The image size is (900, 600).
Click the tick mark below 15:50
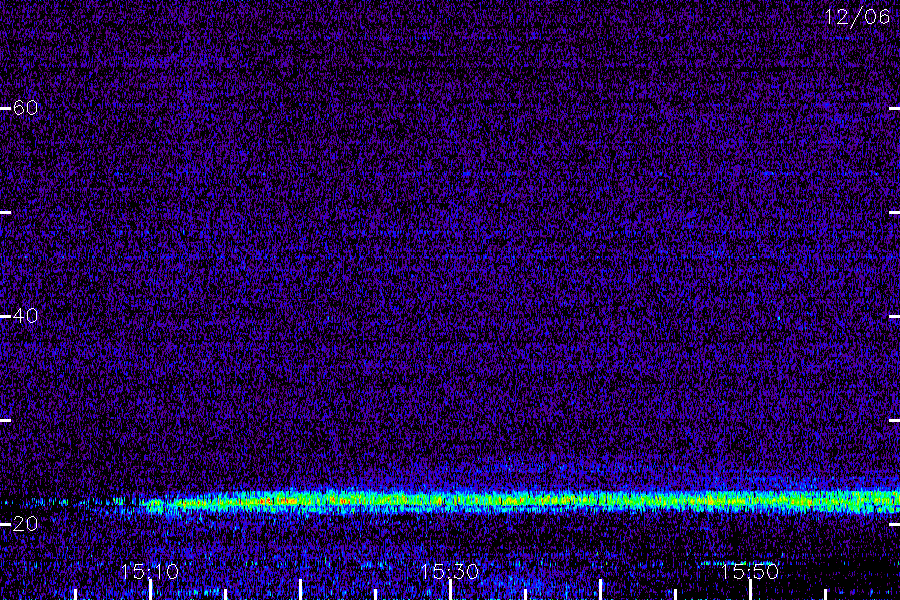coord(750,590)
